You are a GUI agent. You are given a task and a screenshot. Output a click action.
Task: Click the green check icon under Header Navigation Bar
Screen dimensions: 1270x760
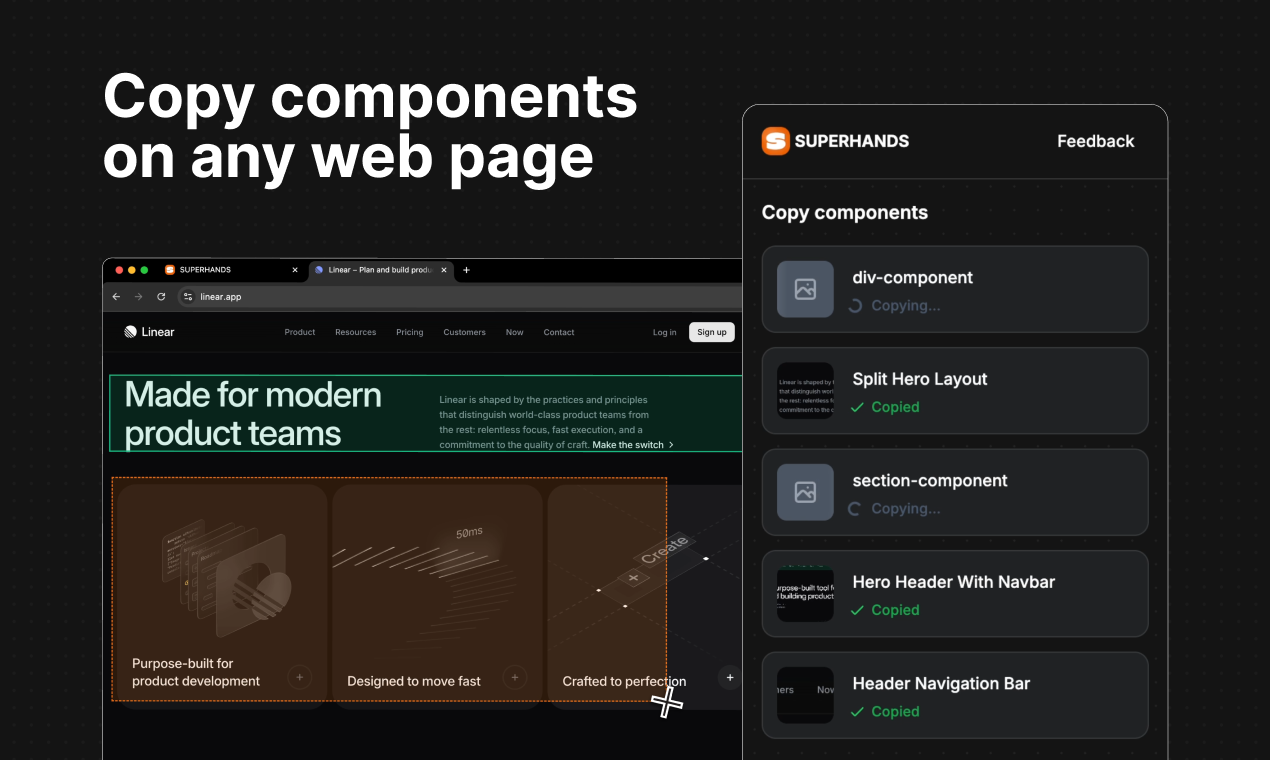[857, 712]
